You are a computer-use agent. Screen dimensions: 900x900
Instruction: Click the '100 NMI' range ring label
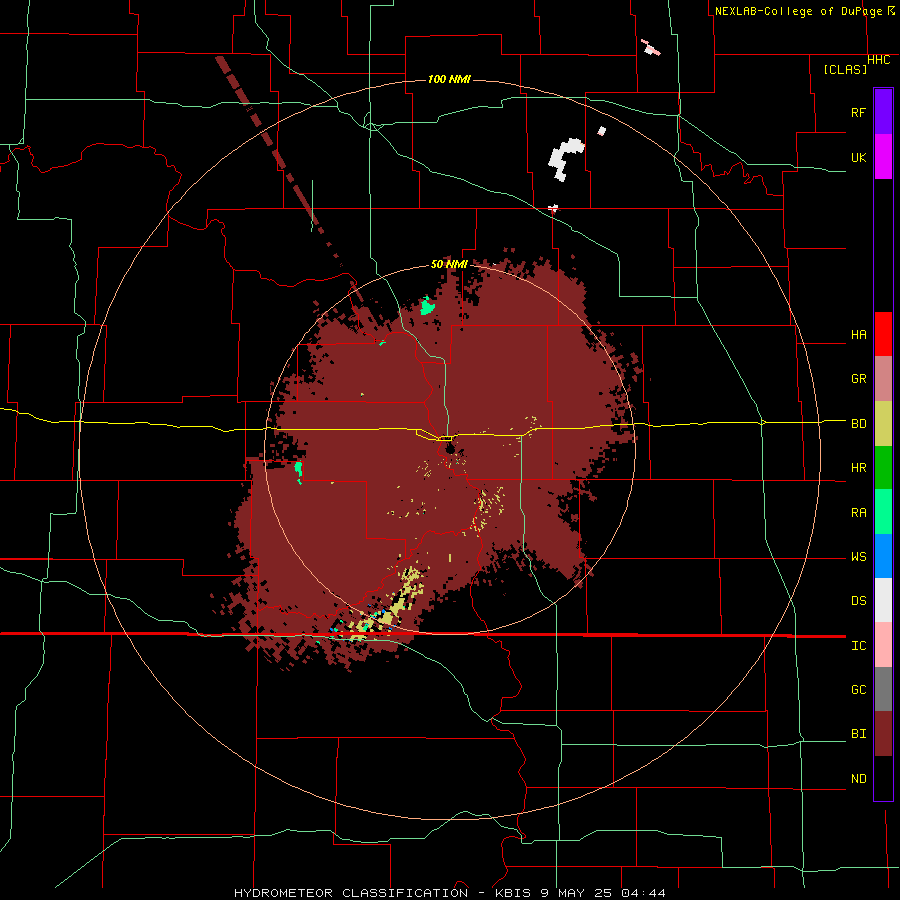pos(449,79)
